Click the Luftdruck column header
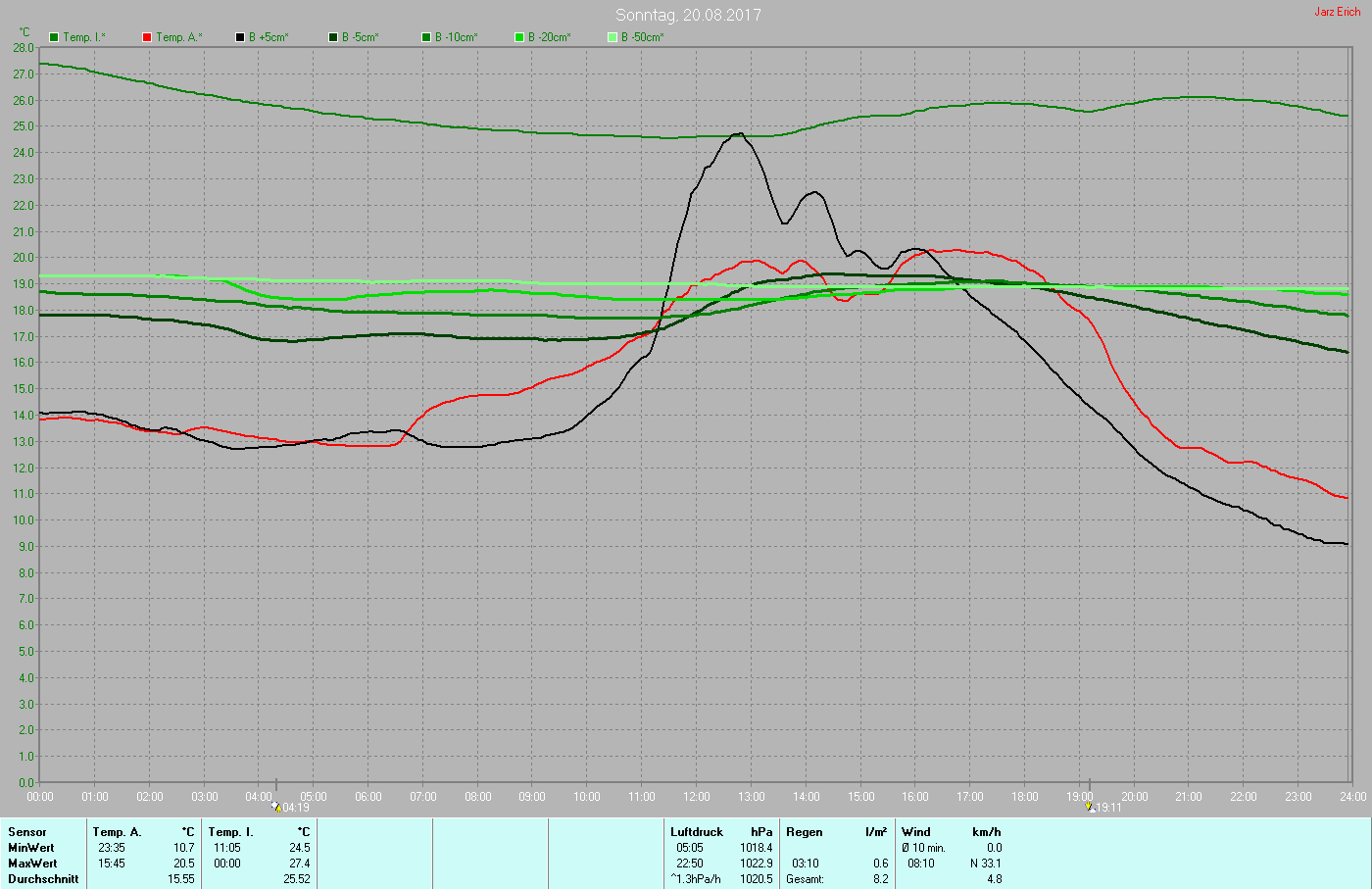 coord(697,832)
